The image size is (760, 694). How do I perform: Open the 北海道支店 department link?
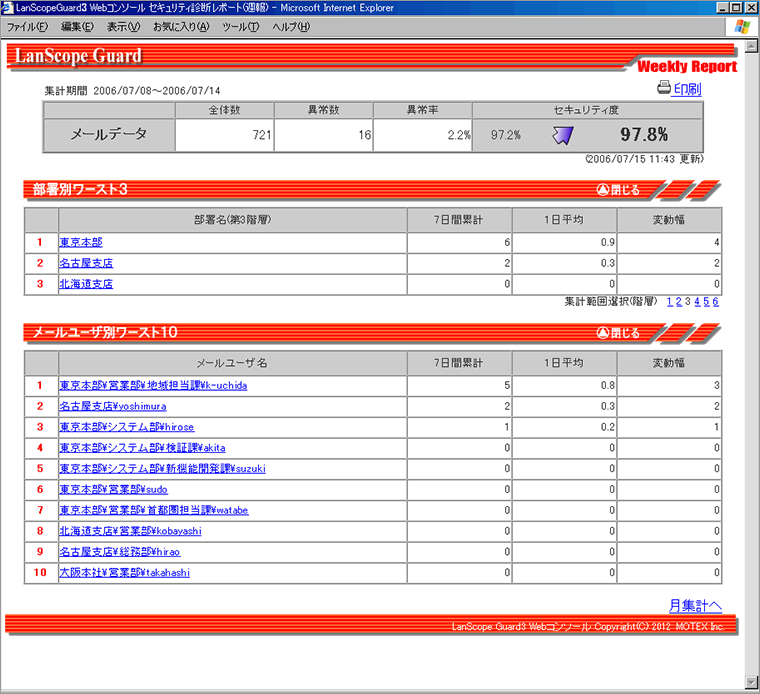tap(86, 284)
